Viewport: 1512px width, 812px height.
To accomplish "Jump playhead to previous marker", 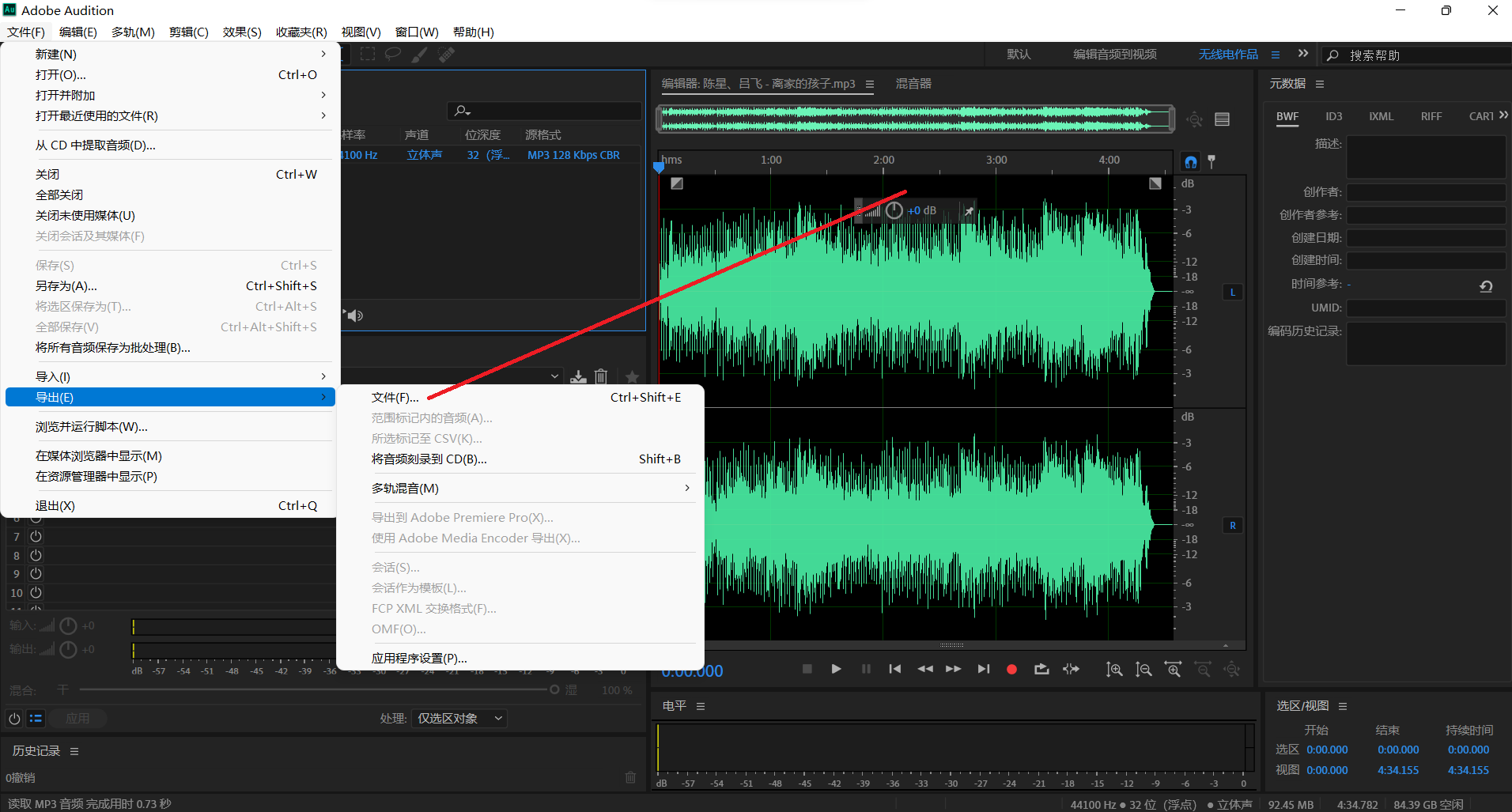I will 895,669.
